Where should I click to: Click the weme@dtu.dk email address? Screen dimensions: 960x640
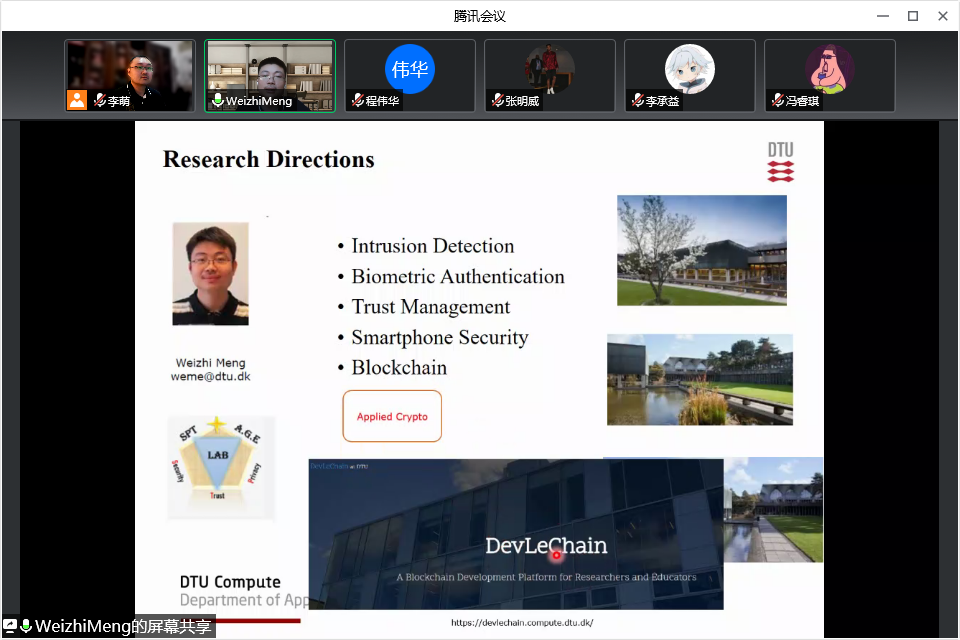[x=210, y=377]
